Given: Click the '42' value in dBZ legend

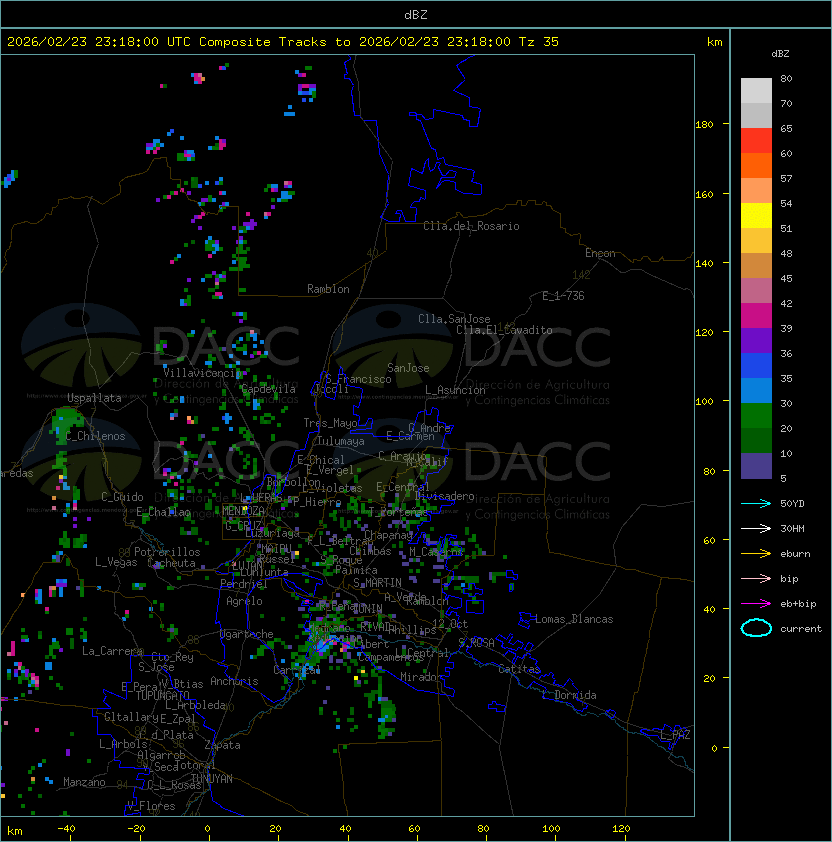Looking at the screenshot, I should pyautogui.click(x=786, y=303).
